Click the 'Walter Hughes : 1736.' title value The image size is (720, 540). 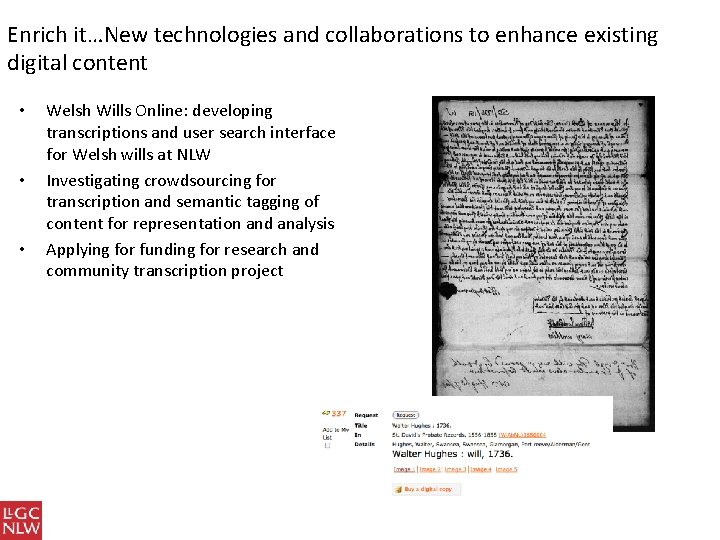click(422, 425)
